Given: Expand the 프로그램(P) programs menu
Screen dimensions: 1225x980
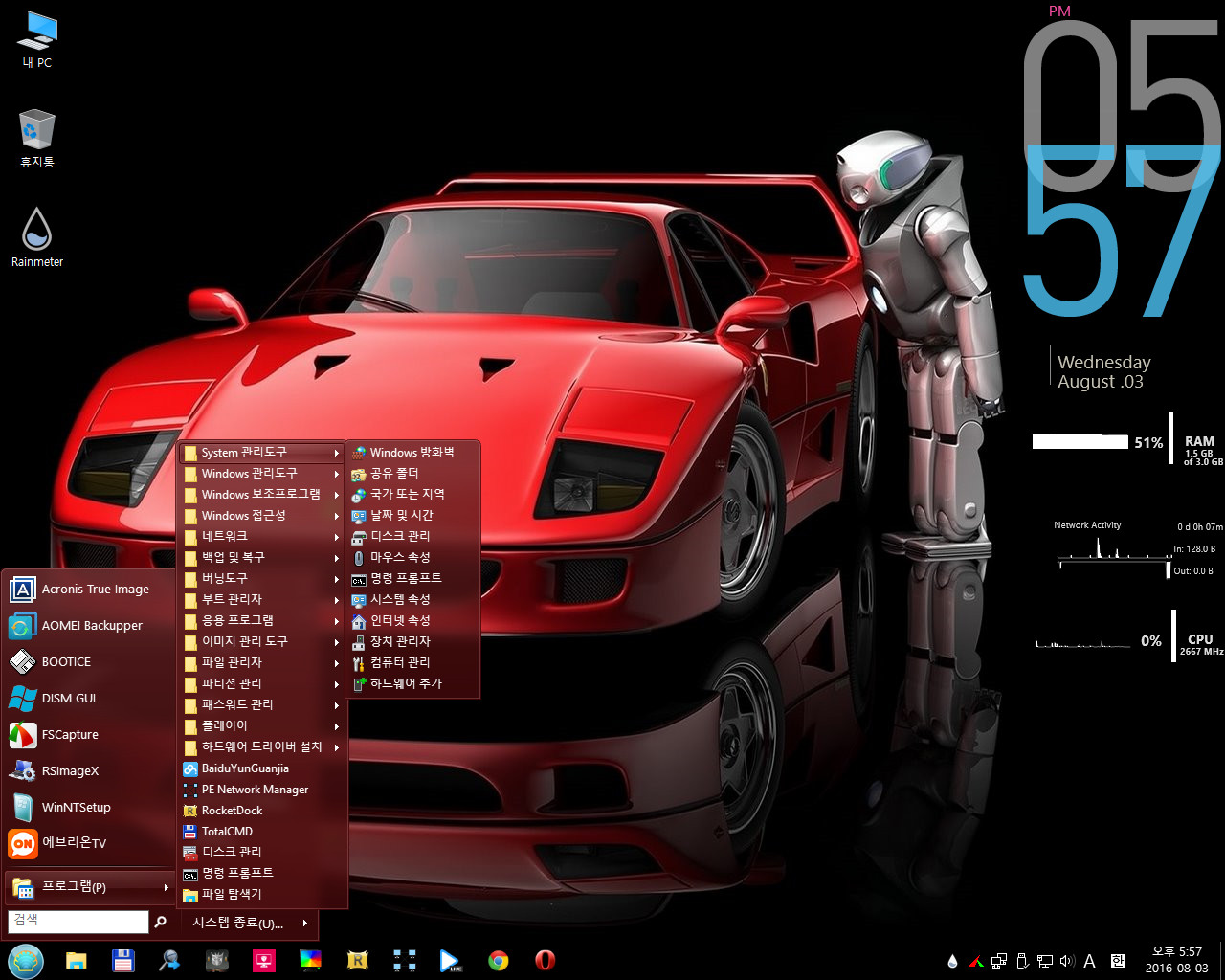Looking at the screenshot, I should [89, 888].
